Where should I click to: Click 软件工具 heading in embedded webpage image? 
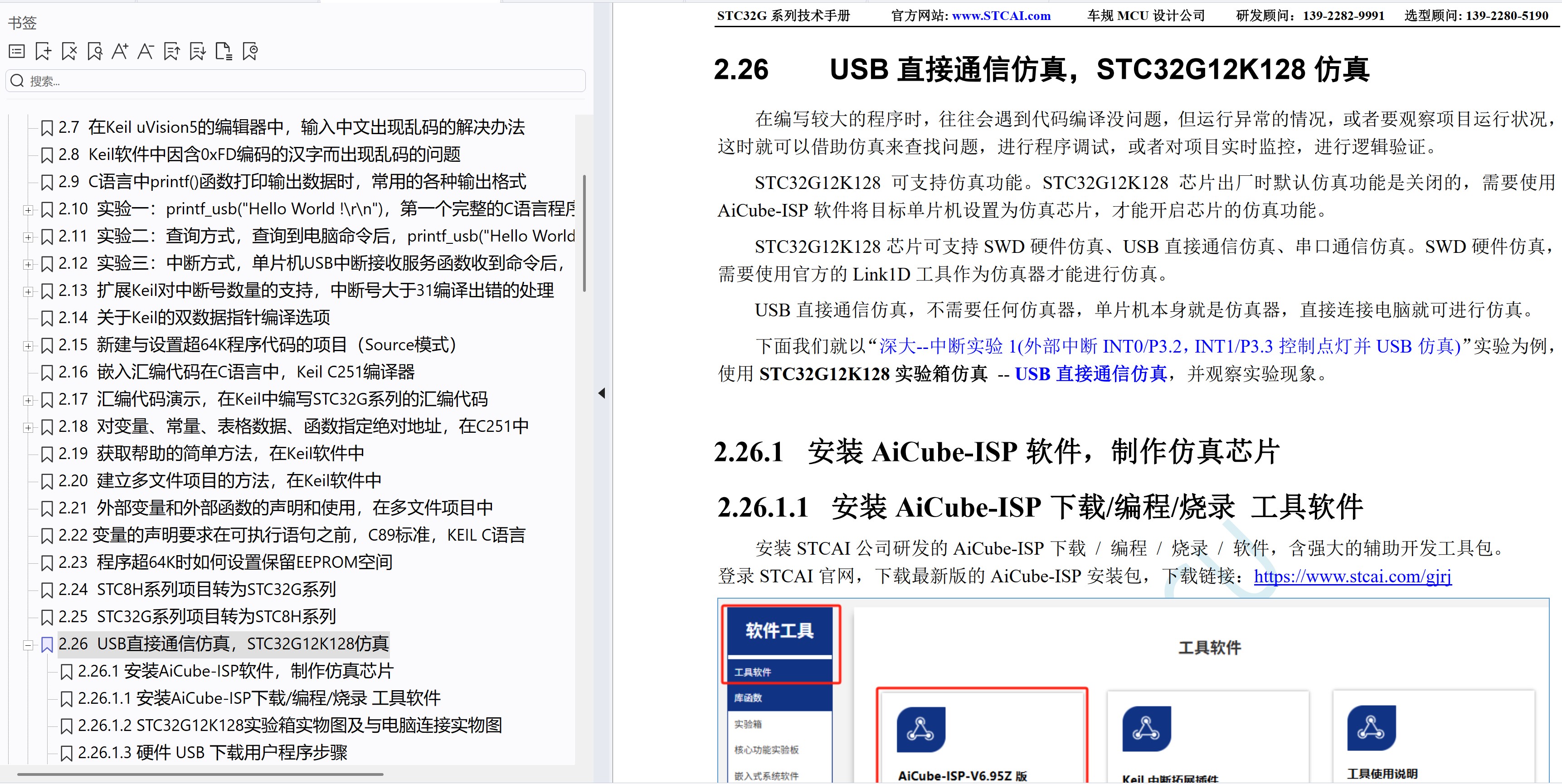[x=780, y=631]
